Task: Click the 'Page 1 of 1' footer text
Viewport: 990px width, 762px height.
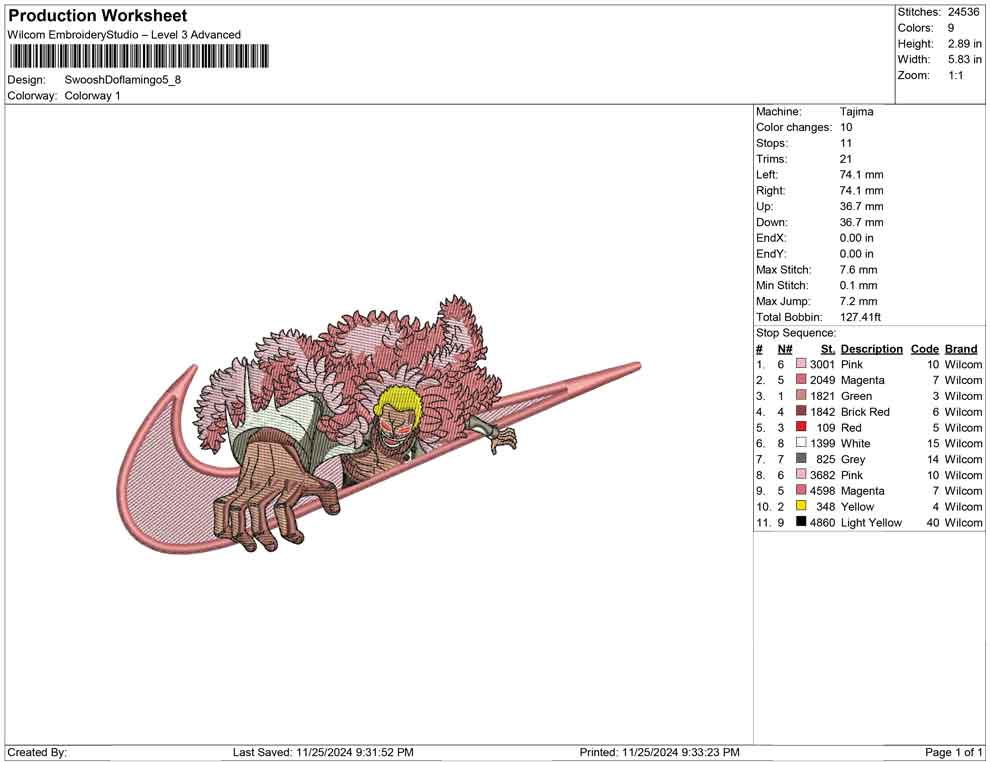Action: click(953, 752)
